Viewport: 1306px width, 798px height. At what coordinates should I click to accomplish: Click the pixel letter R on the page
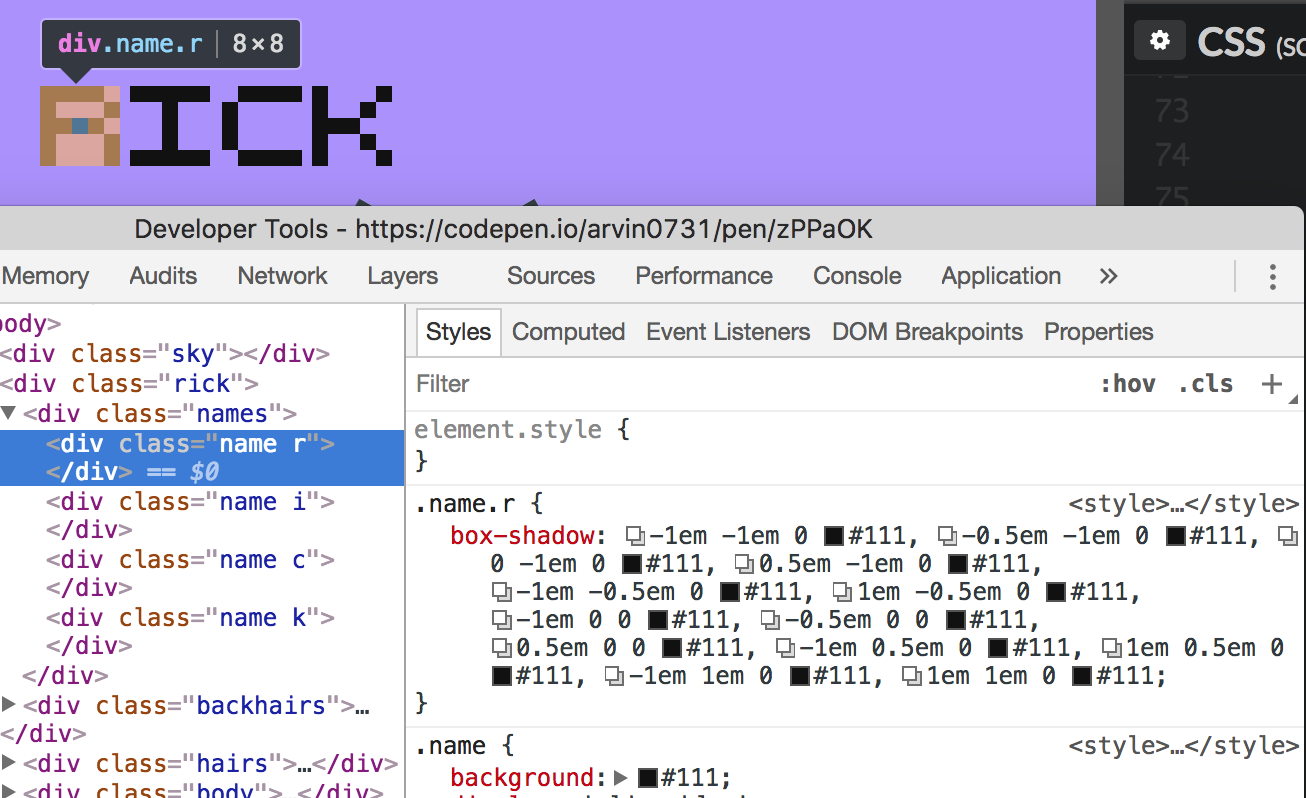click(80, 125)
